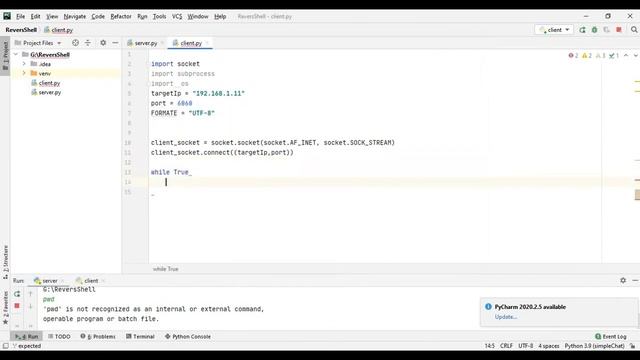Change the 4 spaces indent setting
The image size is (640, 360).
click(549, 346)
